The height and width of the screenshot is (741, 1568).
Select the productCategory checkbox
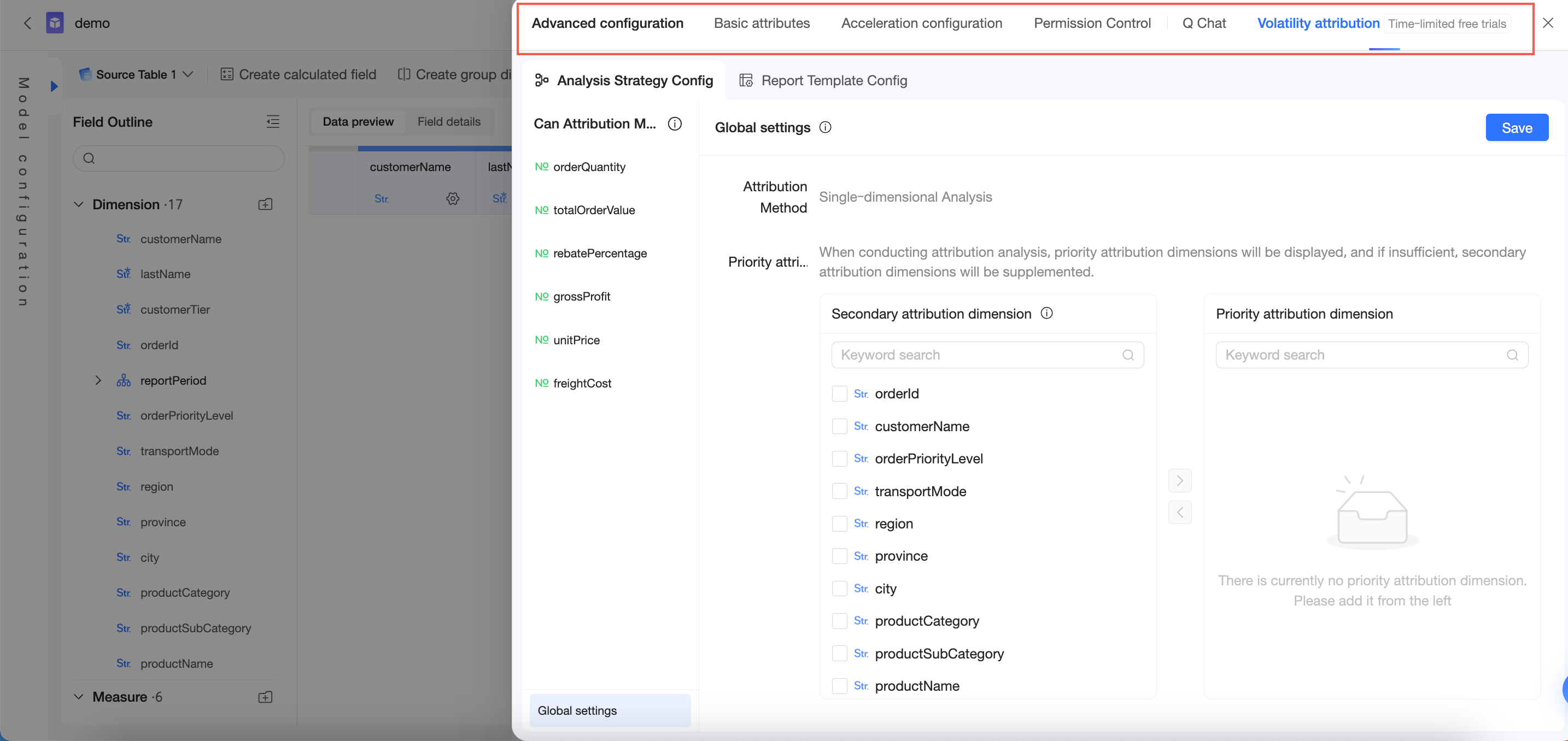pos(839,621)
